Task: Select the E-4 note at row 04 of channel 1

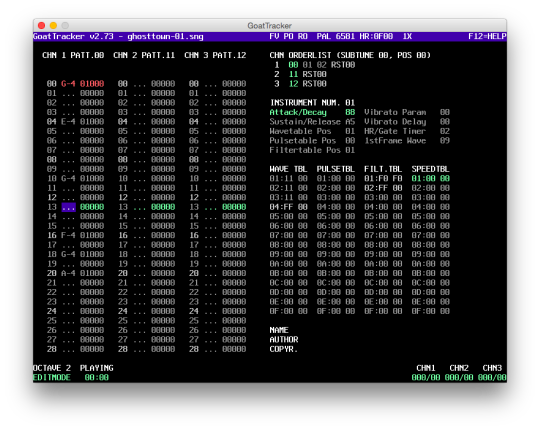Action: point(68,122)
